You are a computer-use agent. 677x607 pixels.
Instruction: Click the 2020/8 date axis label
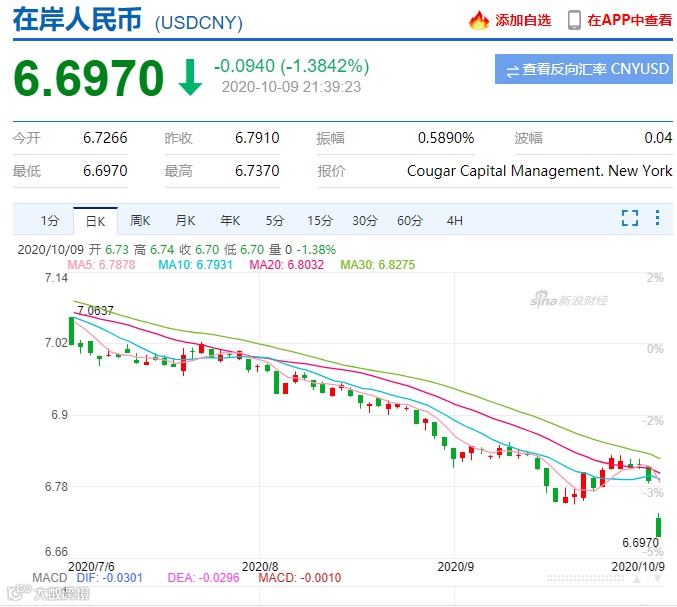[260, 567]
